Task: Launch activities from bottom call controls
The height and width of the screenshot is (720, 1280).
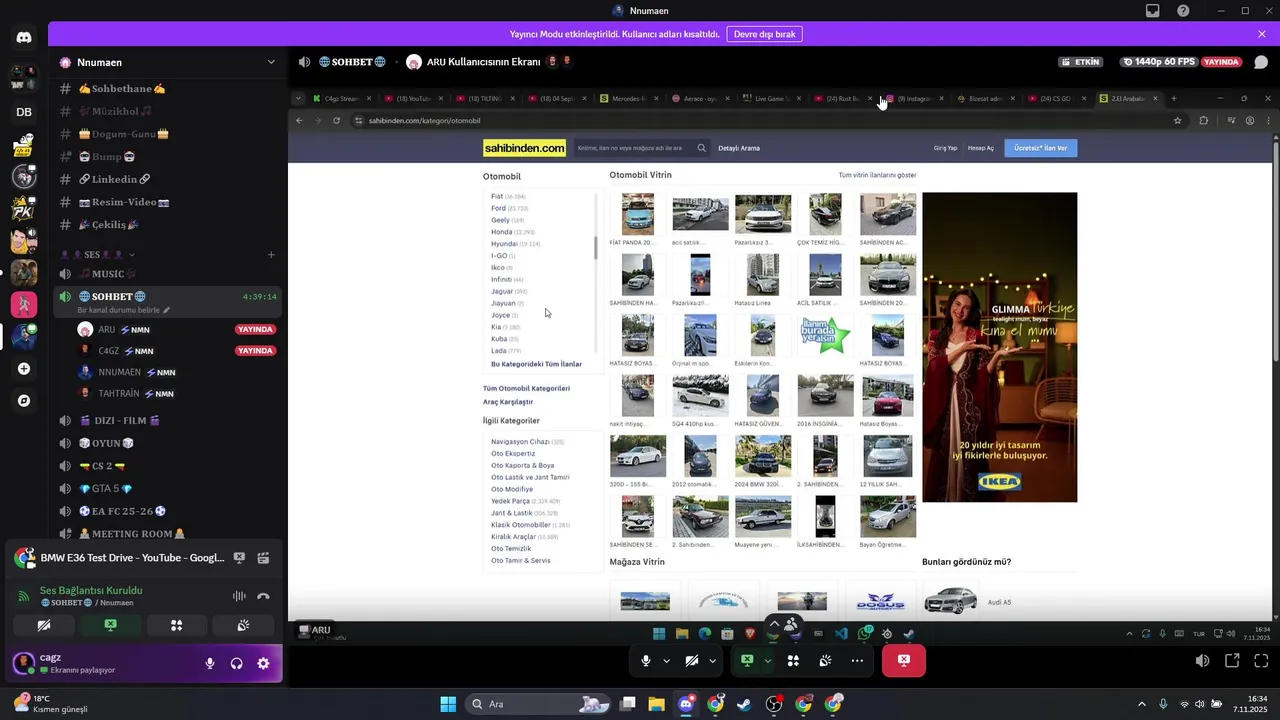Action: [x=793, y=661]
